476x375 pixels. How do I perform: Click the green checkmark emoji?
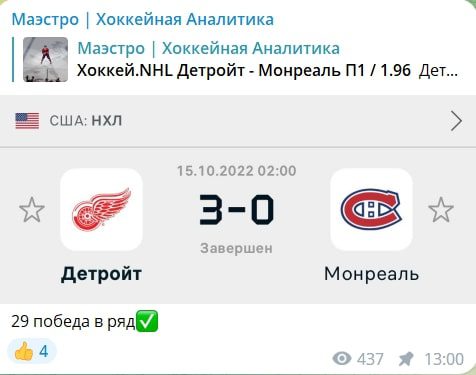(147, 322)
